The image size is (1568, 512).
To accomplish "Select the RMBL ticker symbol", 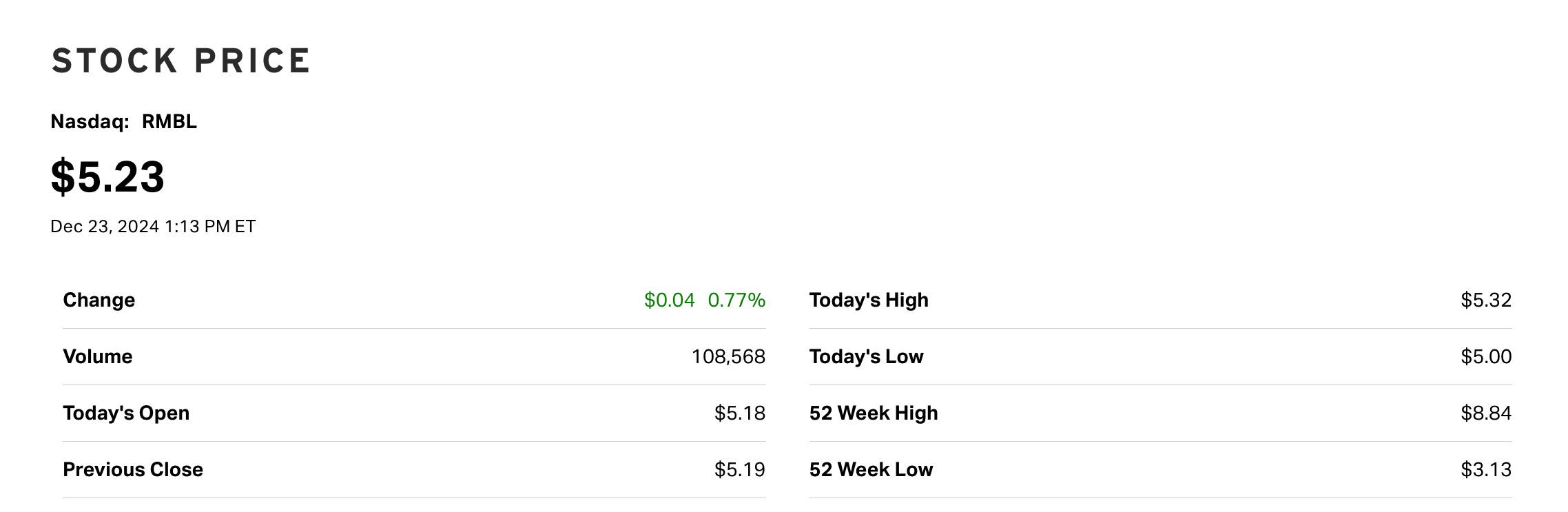I will click(x=169, y=122).
